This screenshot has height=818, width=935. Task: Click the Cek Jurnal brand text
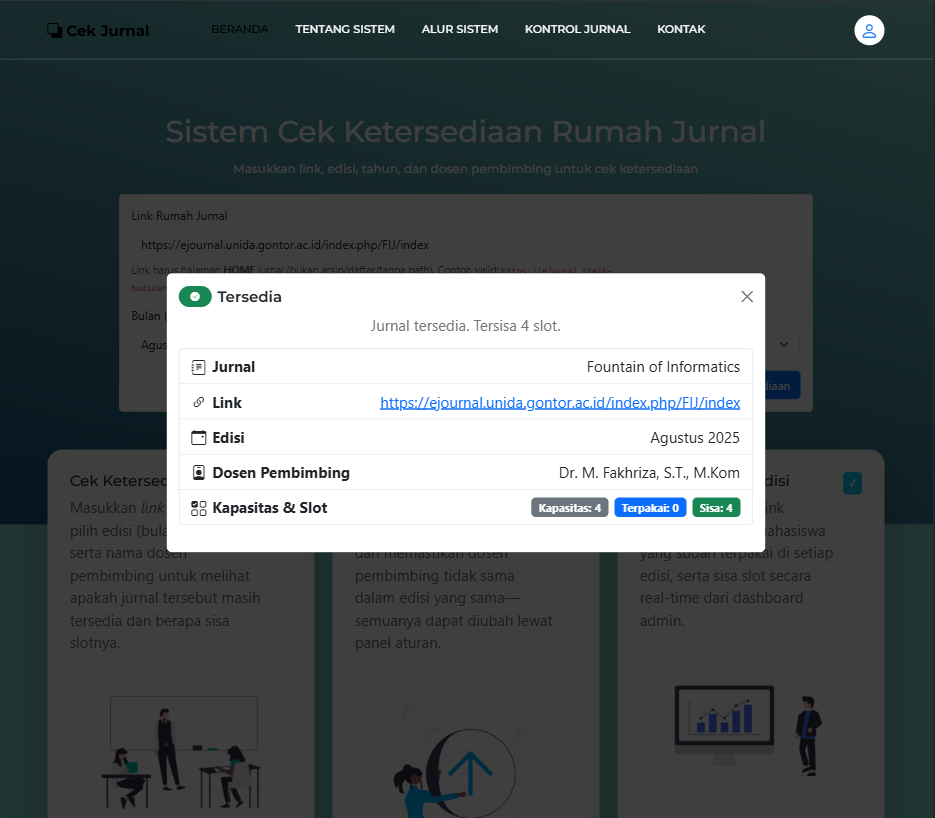(x=107, y=31)
